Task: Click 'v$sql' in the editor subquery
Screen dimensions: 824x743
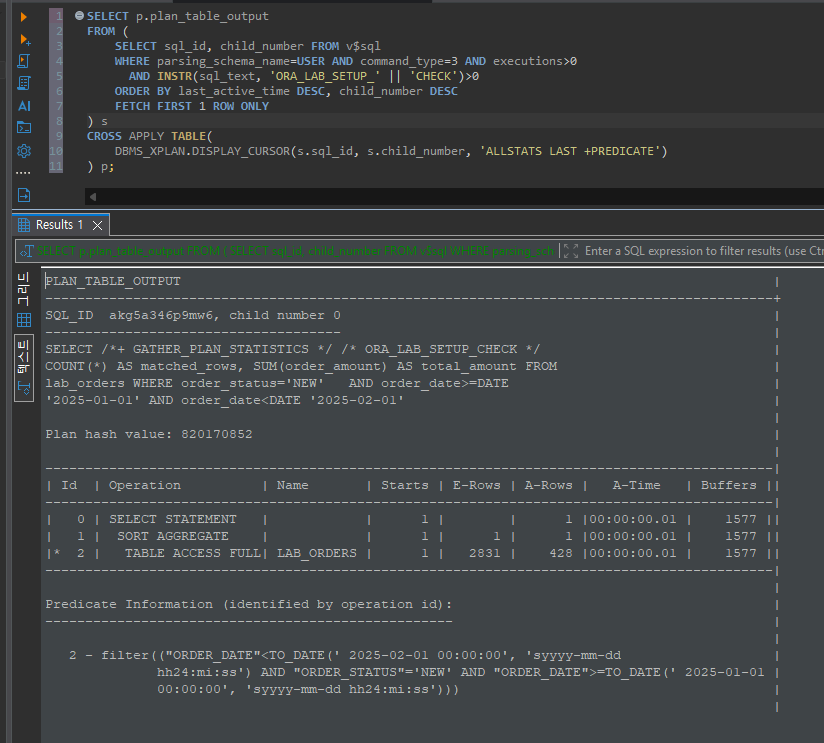Action: click(363, 46)
